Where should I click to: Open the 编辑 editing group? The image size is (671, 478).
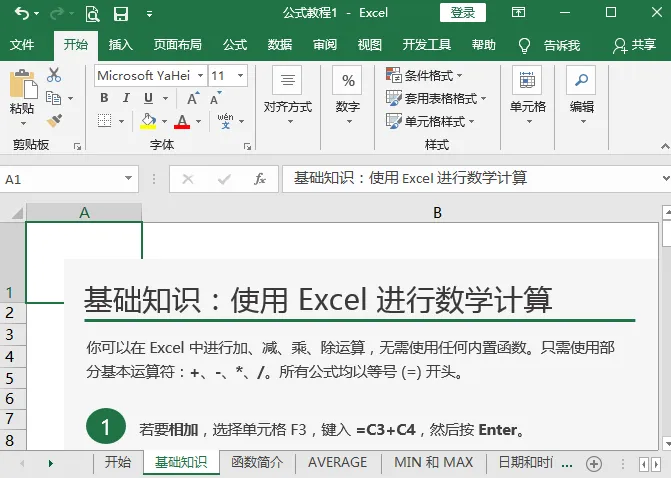coord(581,95)
